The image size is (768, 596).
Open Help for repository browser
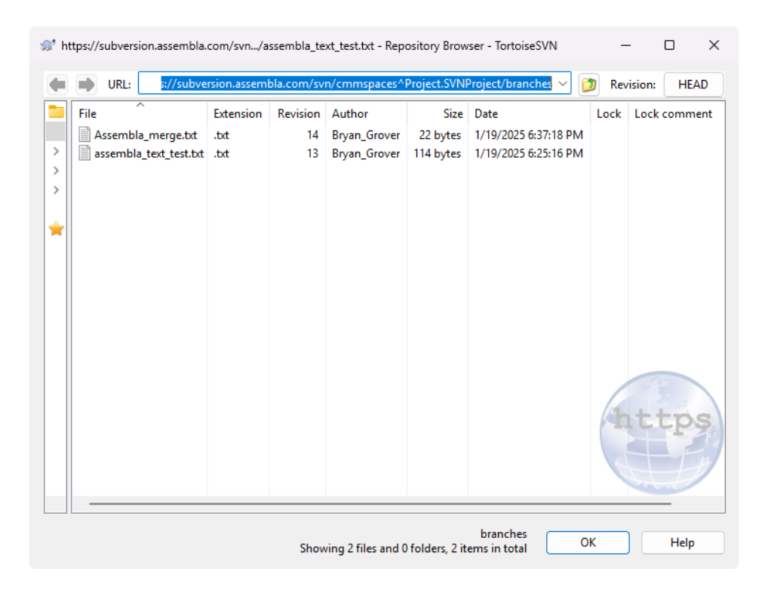point(682,542)
